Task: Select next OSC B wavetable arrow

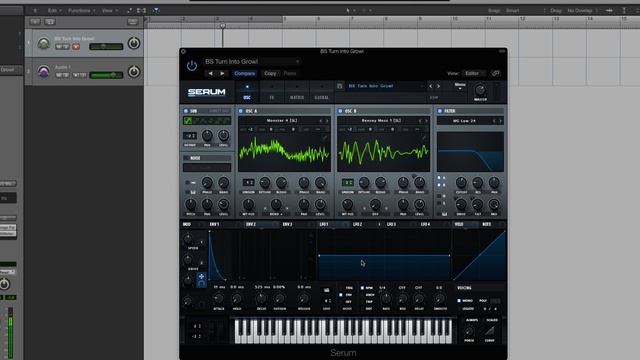Action: (x=427, y=121)
